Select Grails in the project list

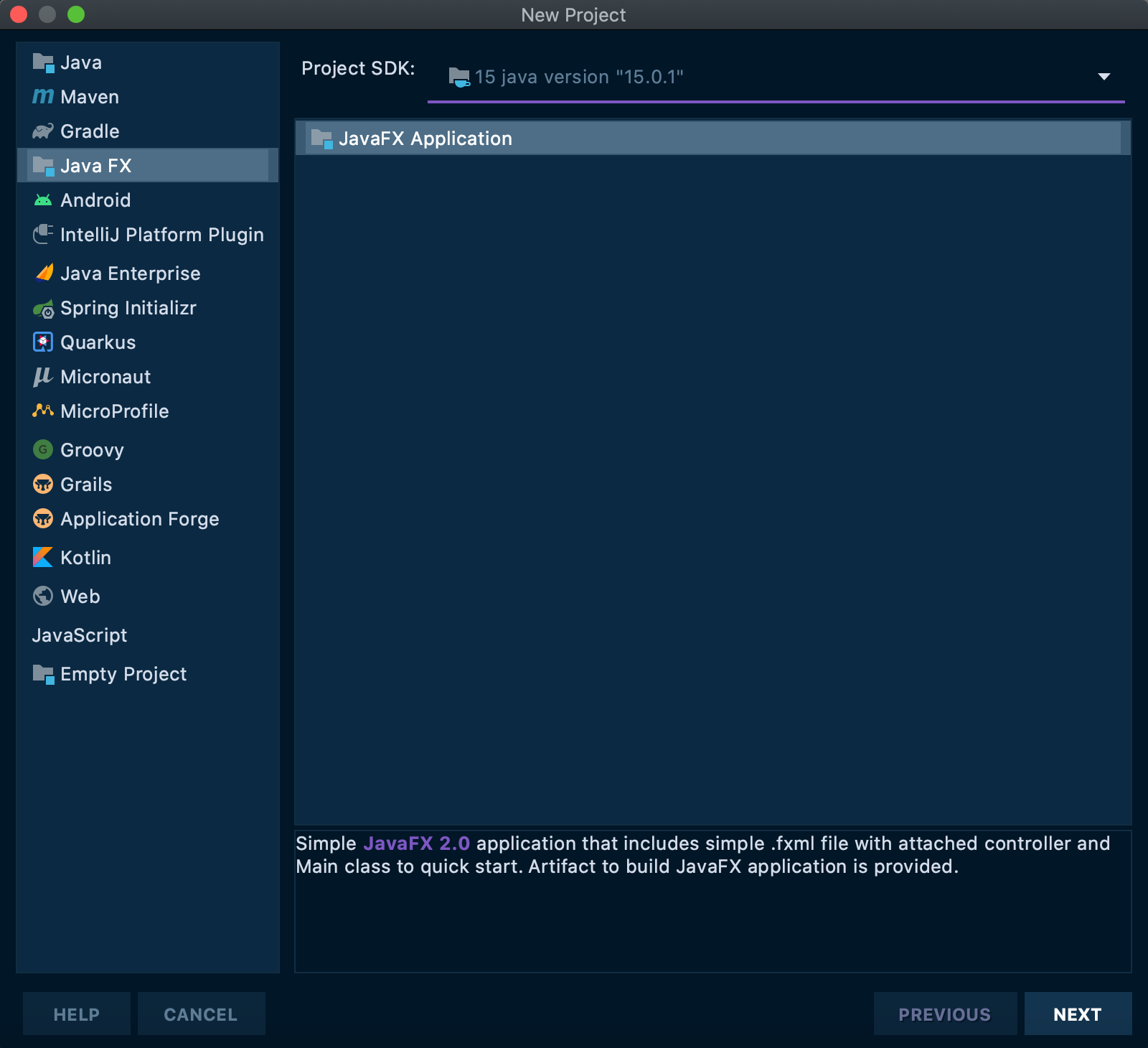pyautogui.click(x=85, y=485)
